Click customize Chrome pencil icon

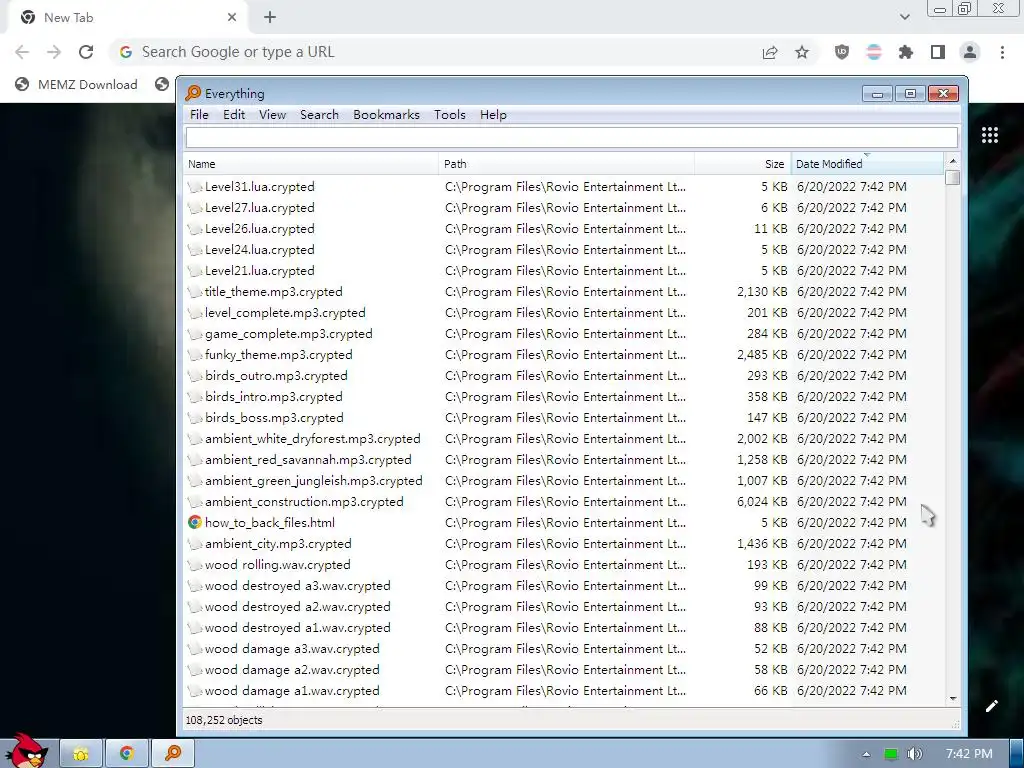(x=991, y=706)
